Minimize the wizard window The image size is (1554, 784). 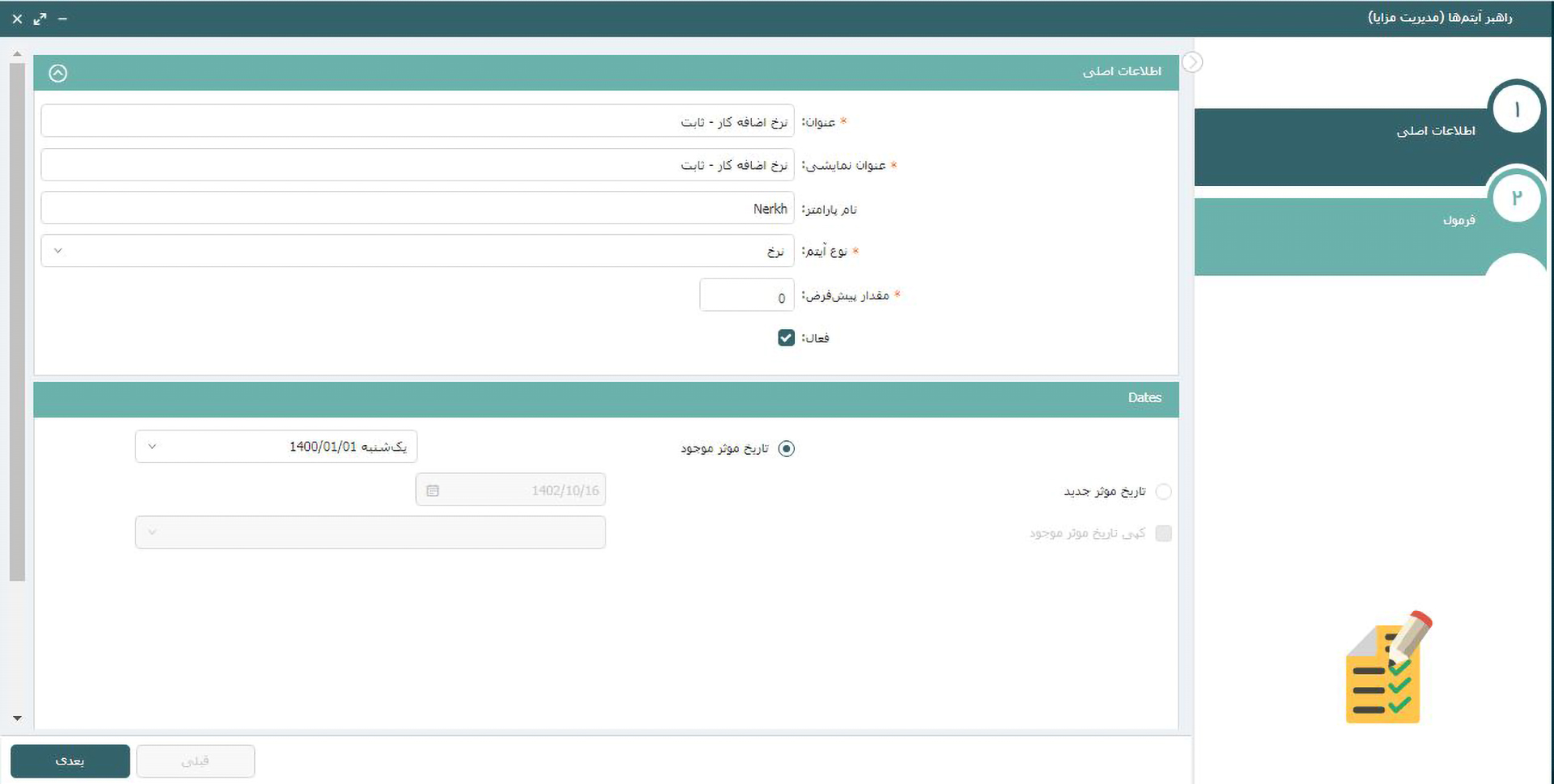(x=62, y=19)
